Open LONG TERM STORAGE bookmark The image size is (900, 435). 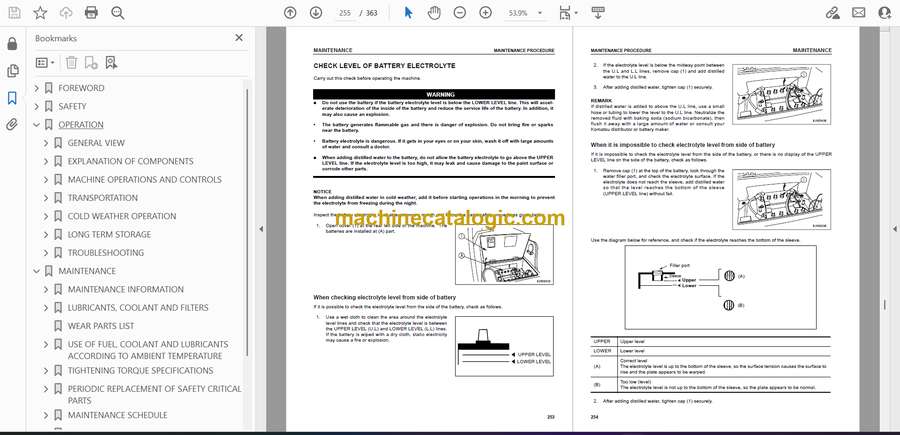pyautogui.click(x=109, y=235)
